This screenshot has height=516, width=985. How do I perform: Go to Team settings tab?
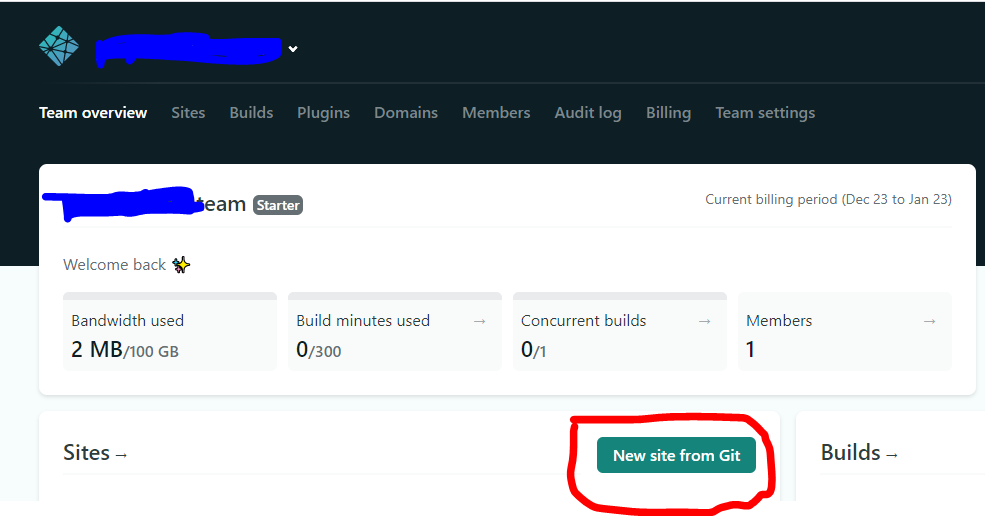click(x=765, y=113)
